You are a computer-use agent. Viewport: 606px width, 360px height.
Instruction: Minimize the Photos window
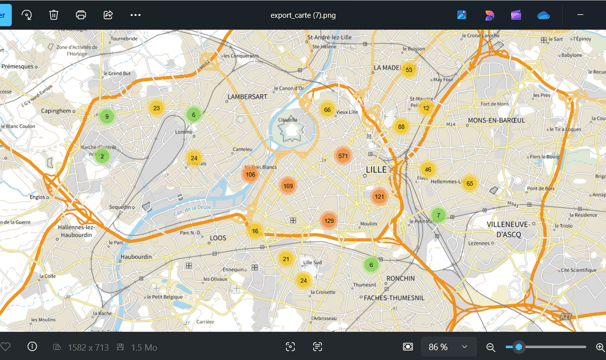tap(580, 15)
